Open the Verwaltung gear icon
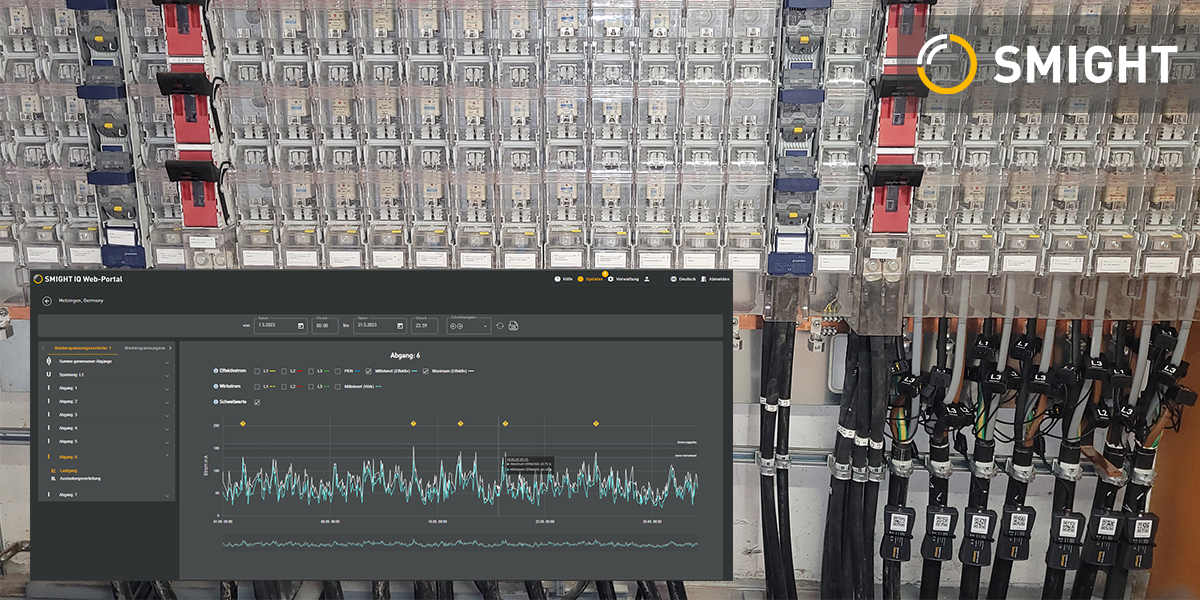 [609, 279]
